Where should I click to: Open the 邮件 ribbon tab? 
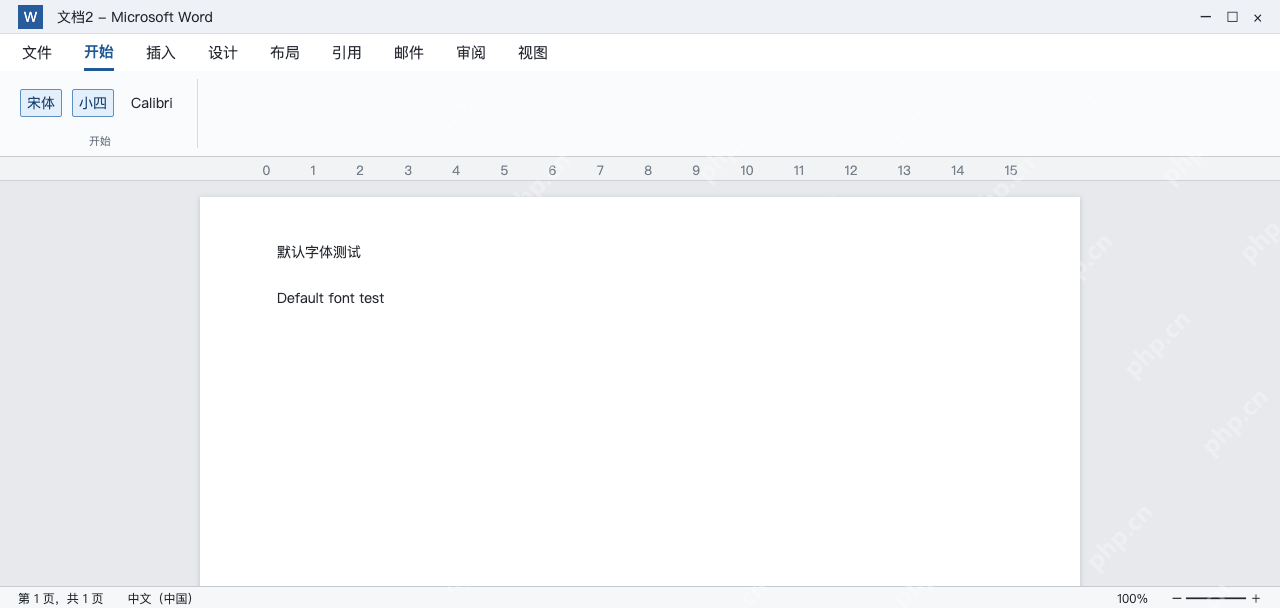pos(409,53)
